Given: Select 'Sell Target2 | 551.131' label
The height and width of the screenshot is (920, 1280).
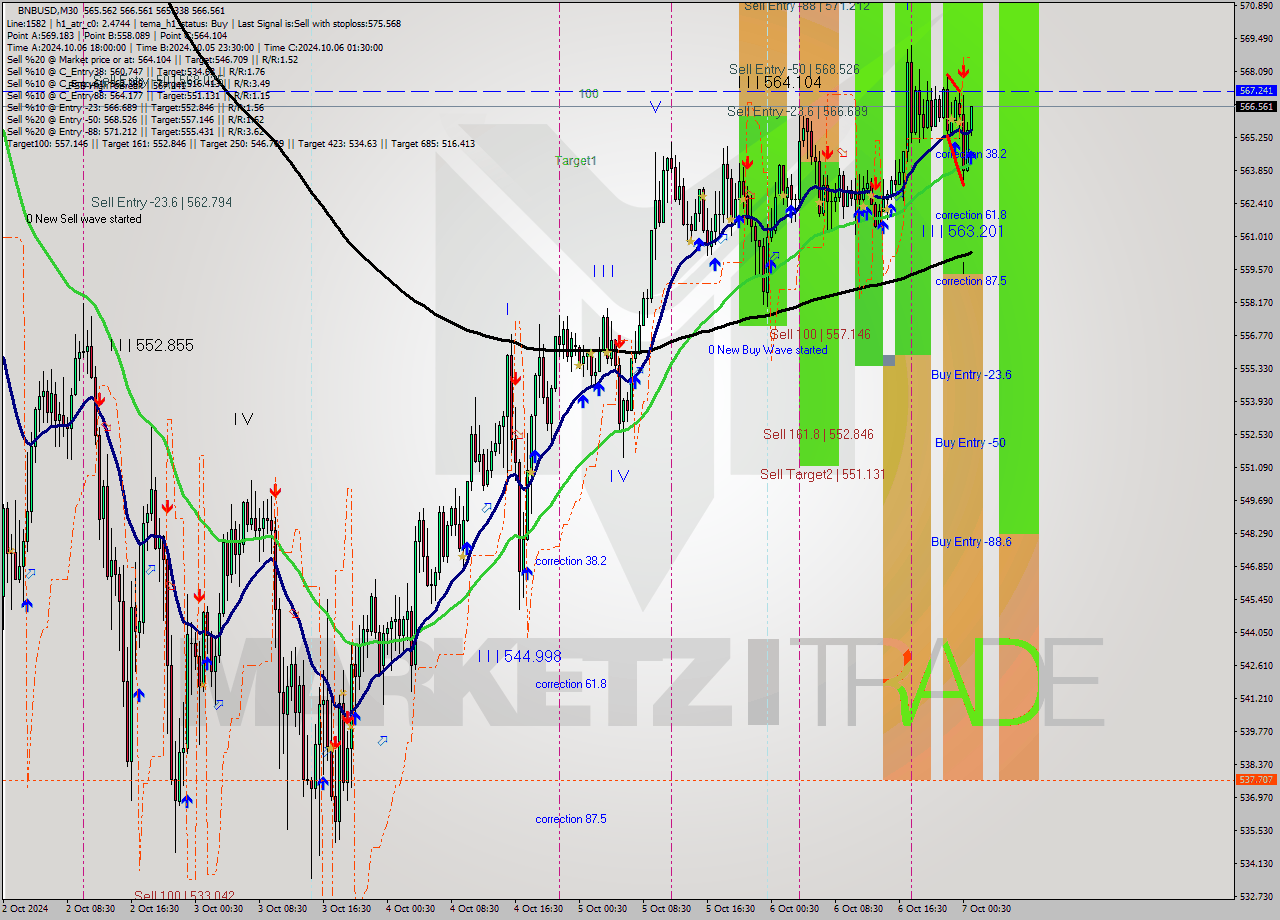Looking at the screenshot, I should point(823,474).
